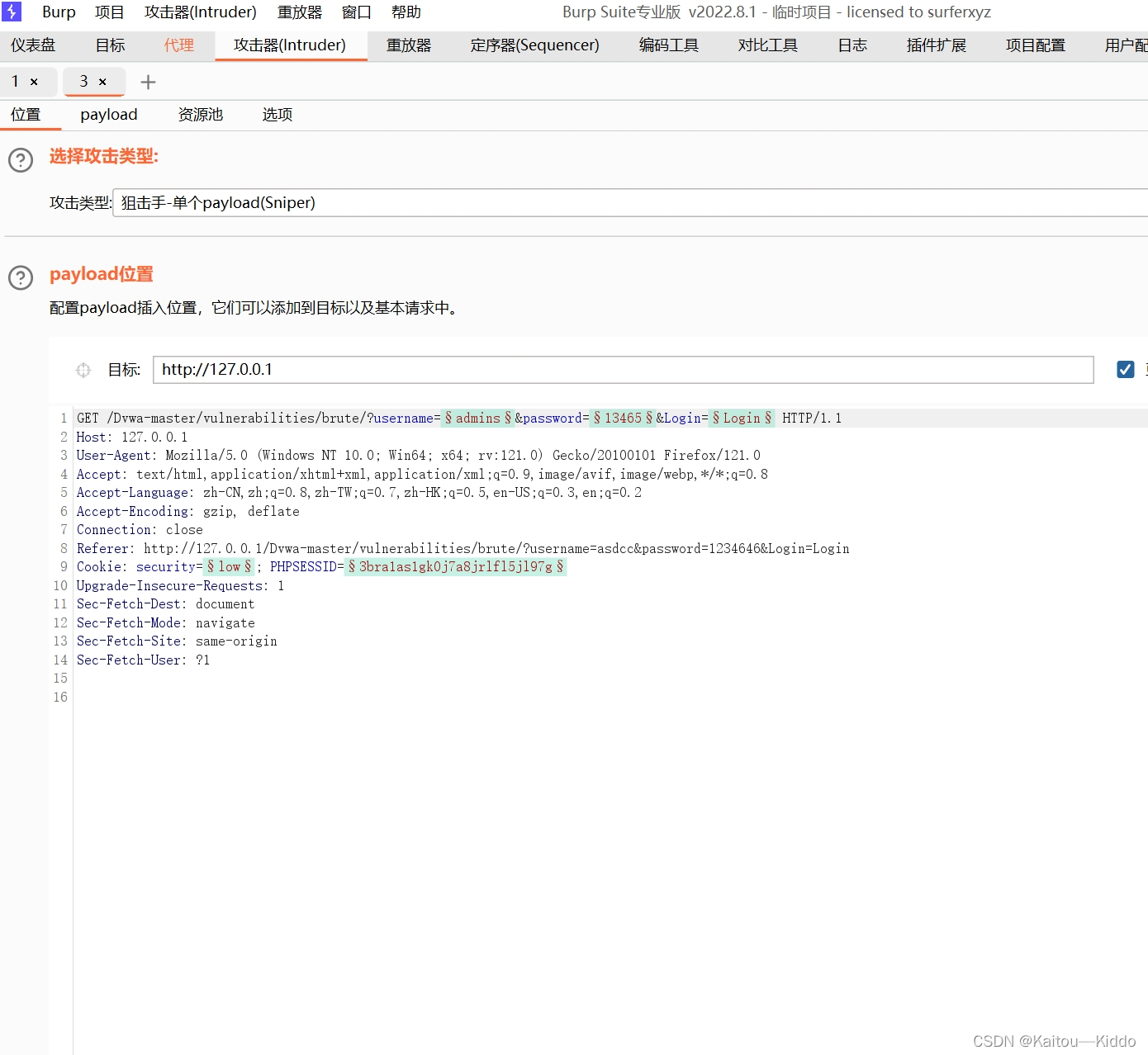Open the 对比工具 tab
The height and width of the screenshot is (1055, 1148).
[767, 45]
